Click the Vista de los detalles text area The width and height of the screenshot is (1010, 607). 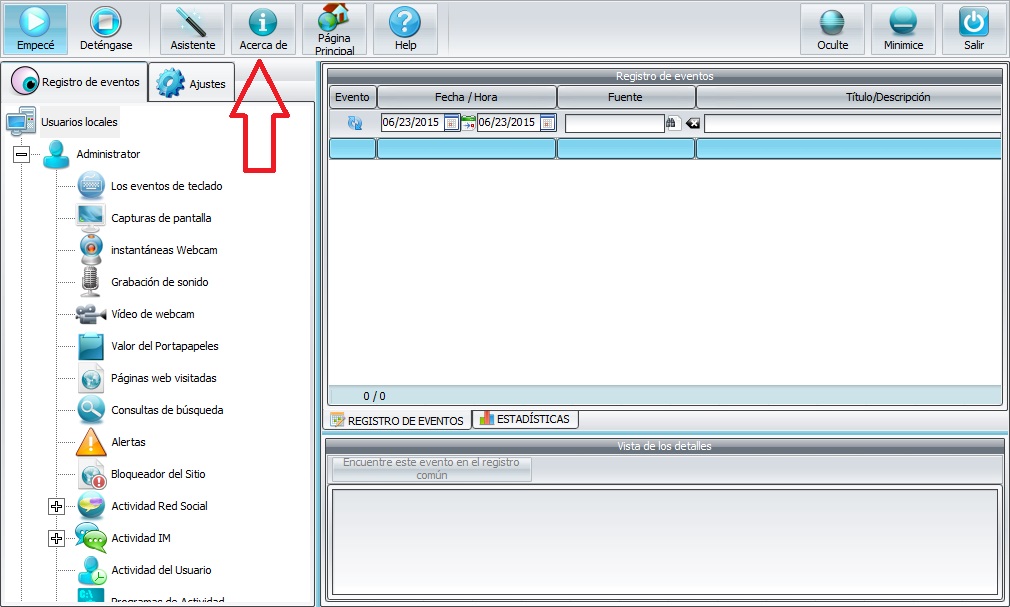(664, 542)
